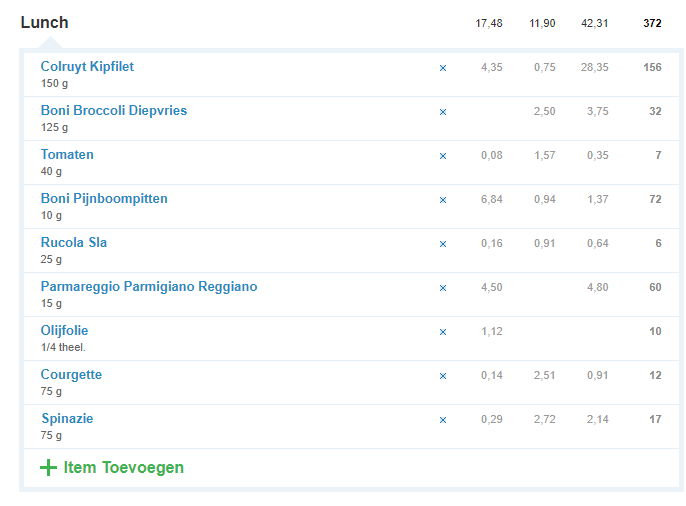The width and height of the screenshot is (686, 506).
Task: Open Boni Broccoli Diepvries details
Action: click(x=113, y=111)
